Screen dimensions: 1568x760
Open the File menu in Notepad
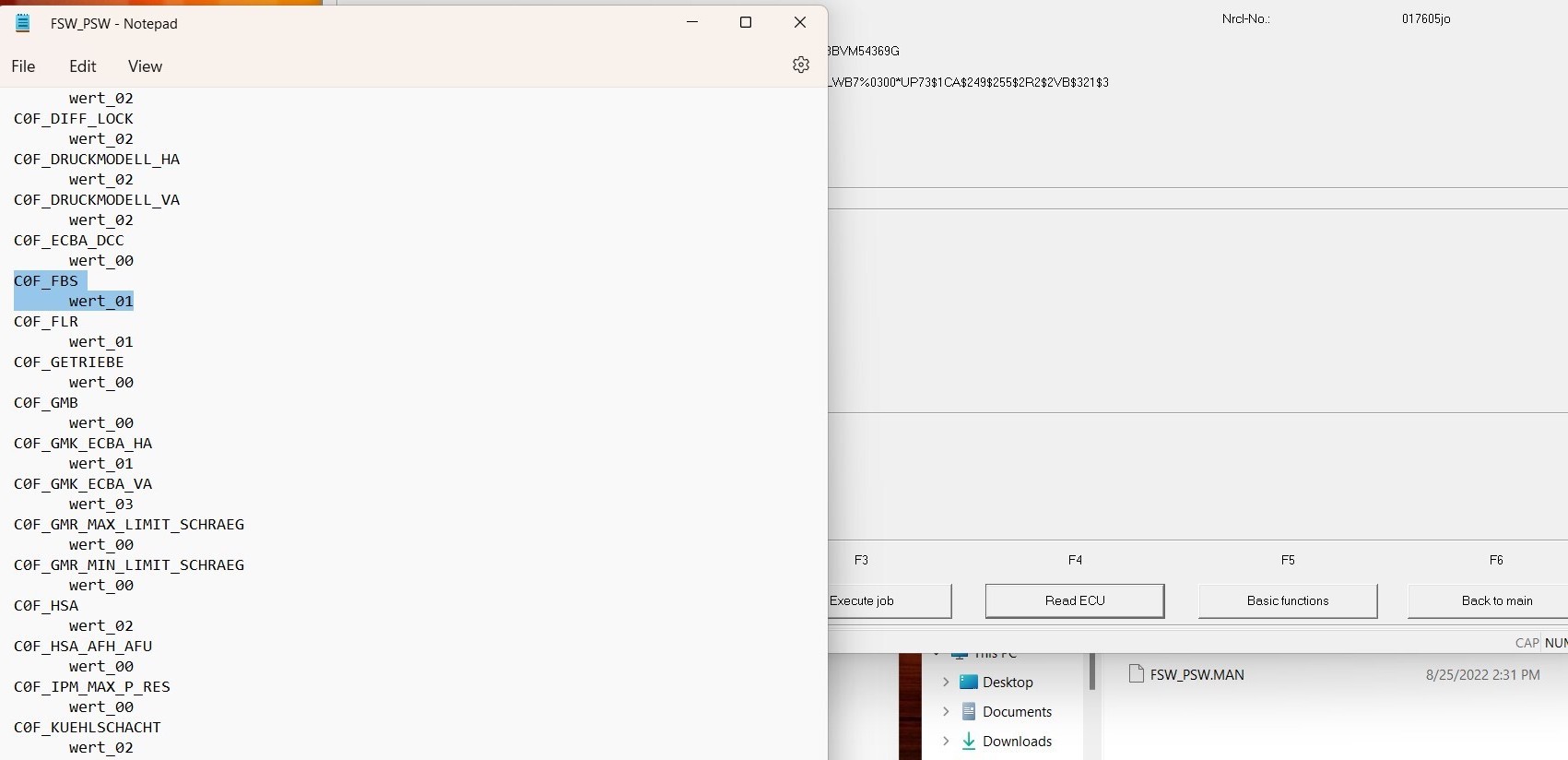click(23, 66)
